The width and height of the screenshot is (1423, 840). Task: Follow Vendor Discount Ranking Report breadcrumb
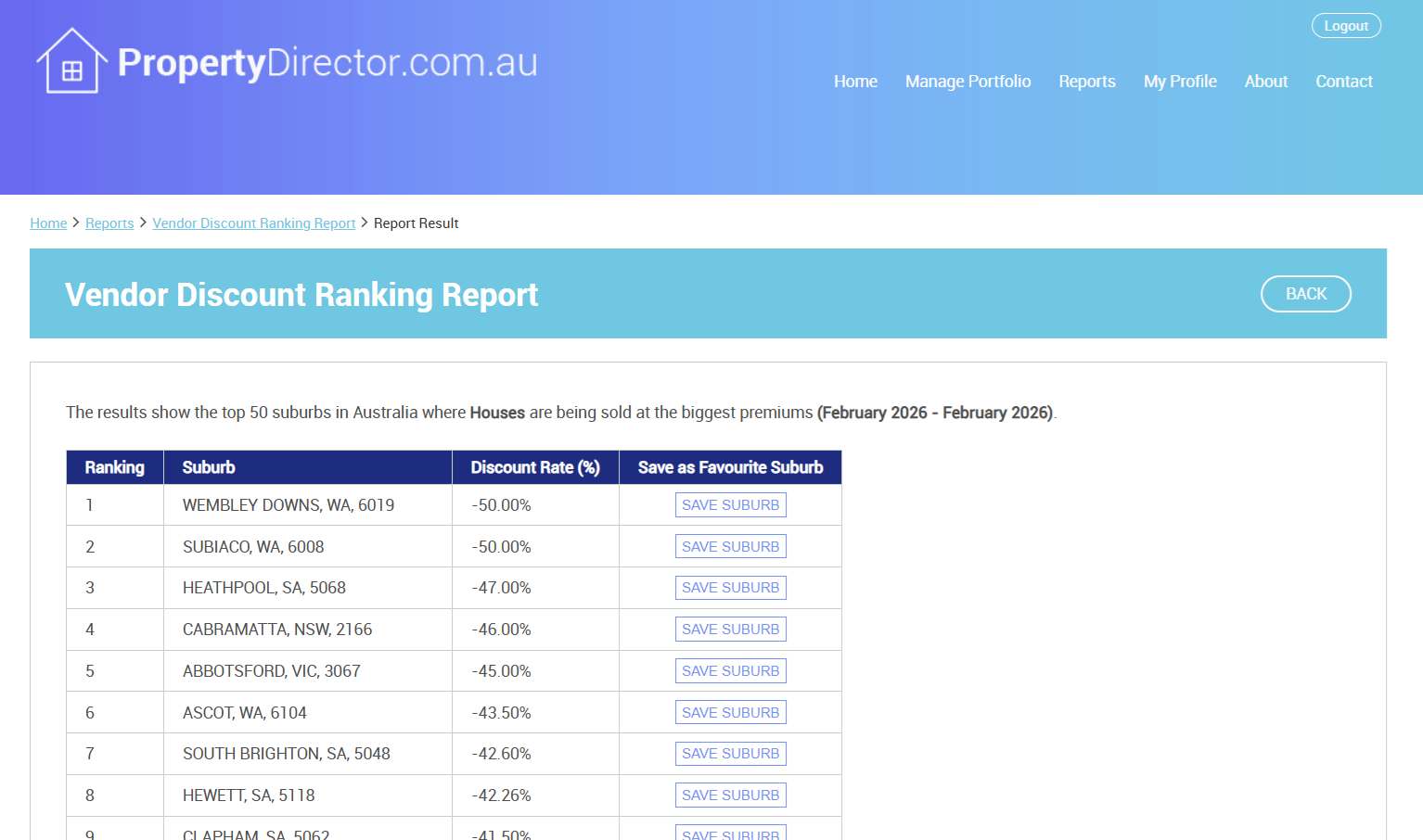coord(253,223)
